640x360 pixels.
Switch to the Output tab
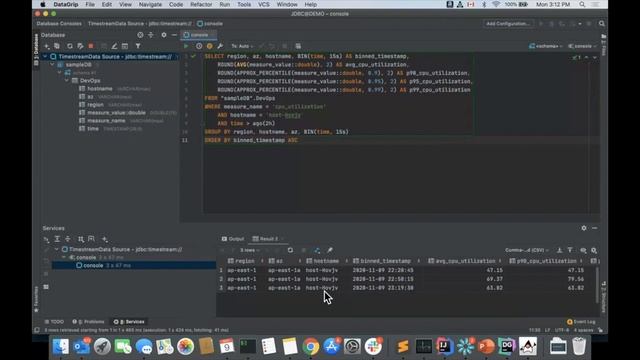pyautogui.click(x=233, y=239)
